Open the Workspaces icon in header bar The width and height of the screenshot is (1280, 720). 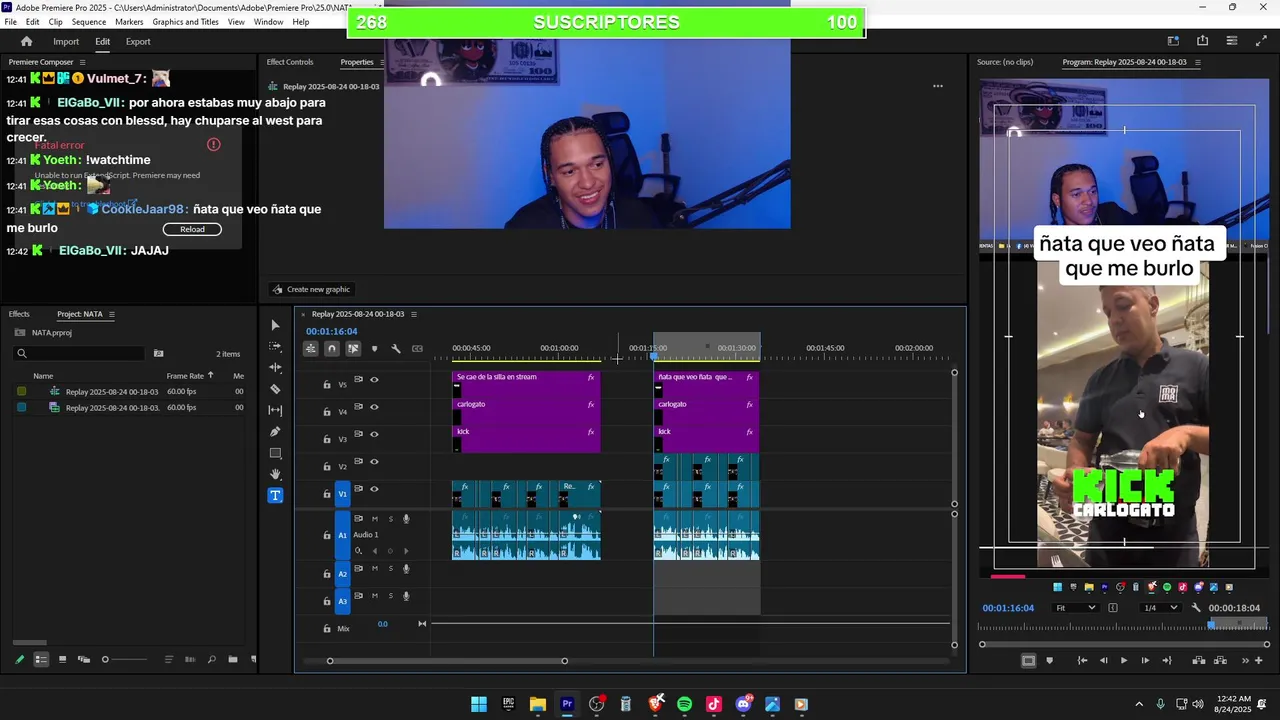pos(1173,41)
